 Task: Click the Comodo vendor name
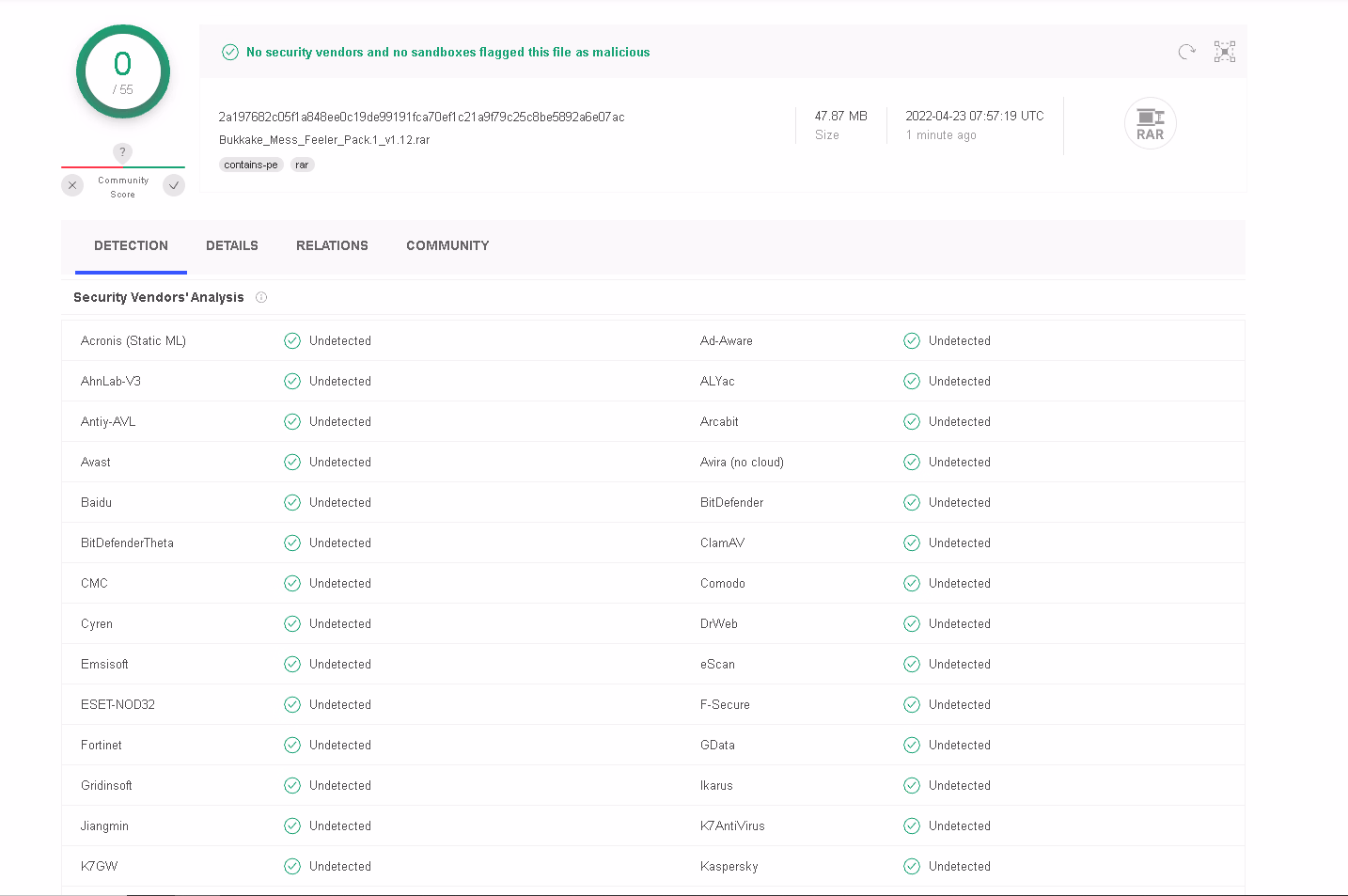(723, 583)
